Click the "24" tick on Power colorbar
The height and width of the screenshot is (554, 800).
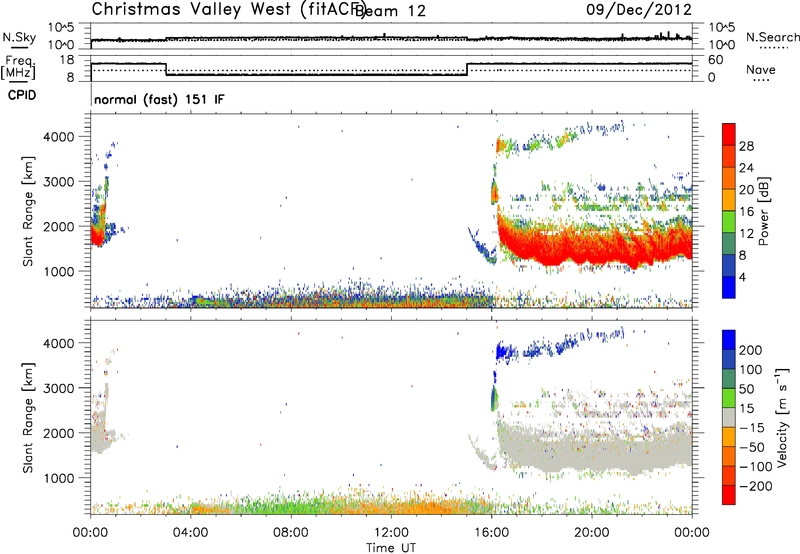[x=746, y=168]
